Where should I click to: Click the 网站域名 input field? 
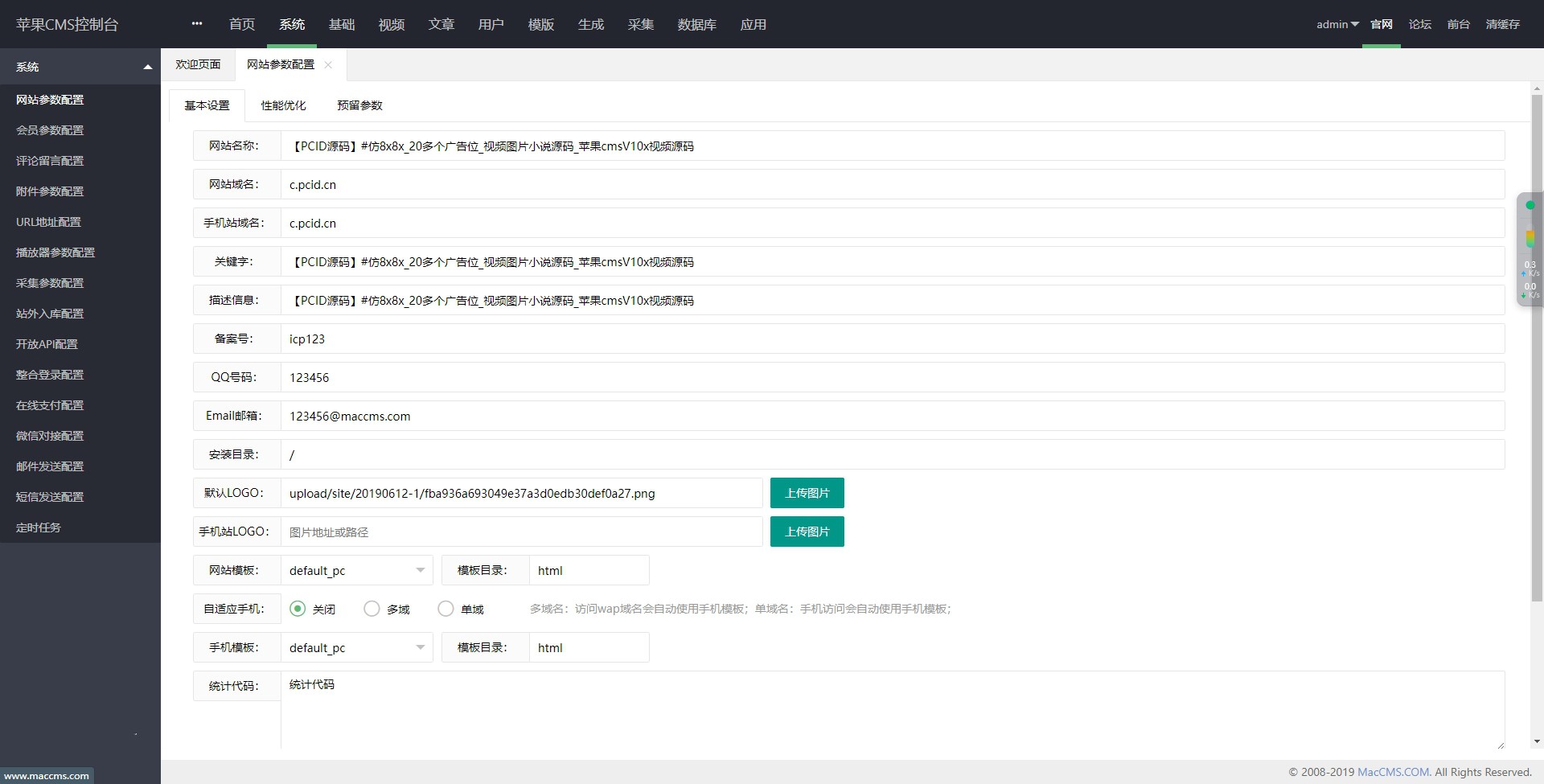tap(892, 184)
